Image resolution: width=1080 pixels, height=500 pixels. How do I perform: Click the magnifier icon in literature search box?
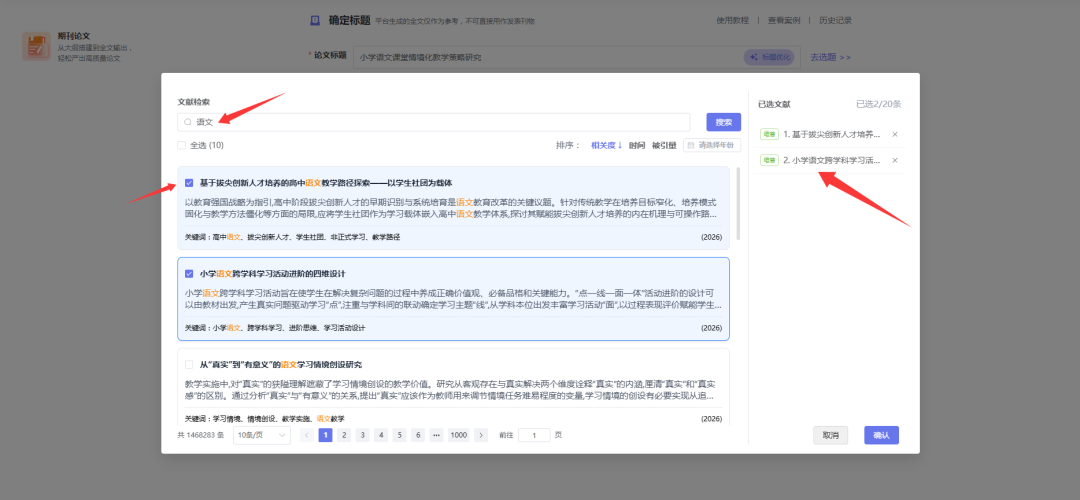tap(187, 122)
